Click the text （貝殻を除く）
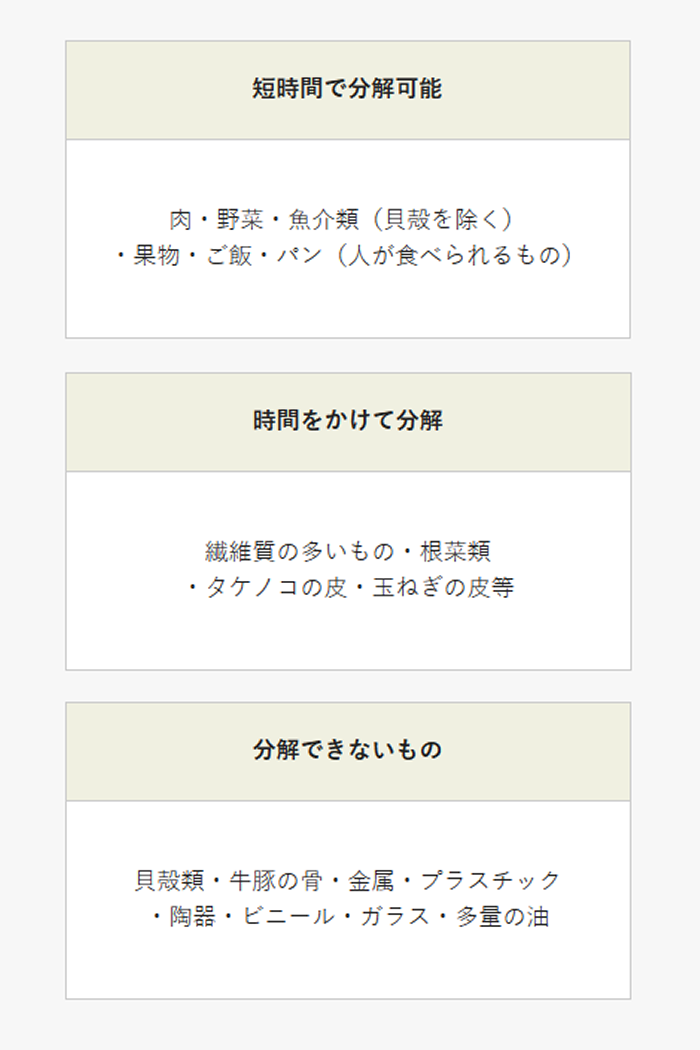Viewport: 700px width, 1050px height. pos(442,220)
